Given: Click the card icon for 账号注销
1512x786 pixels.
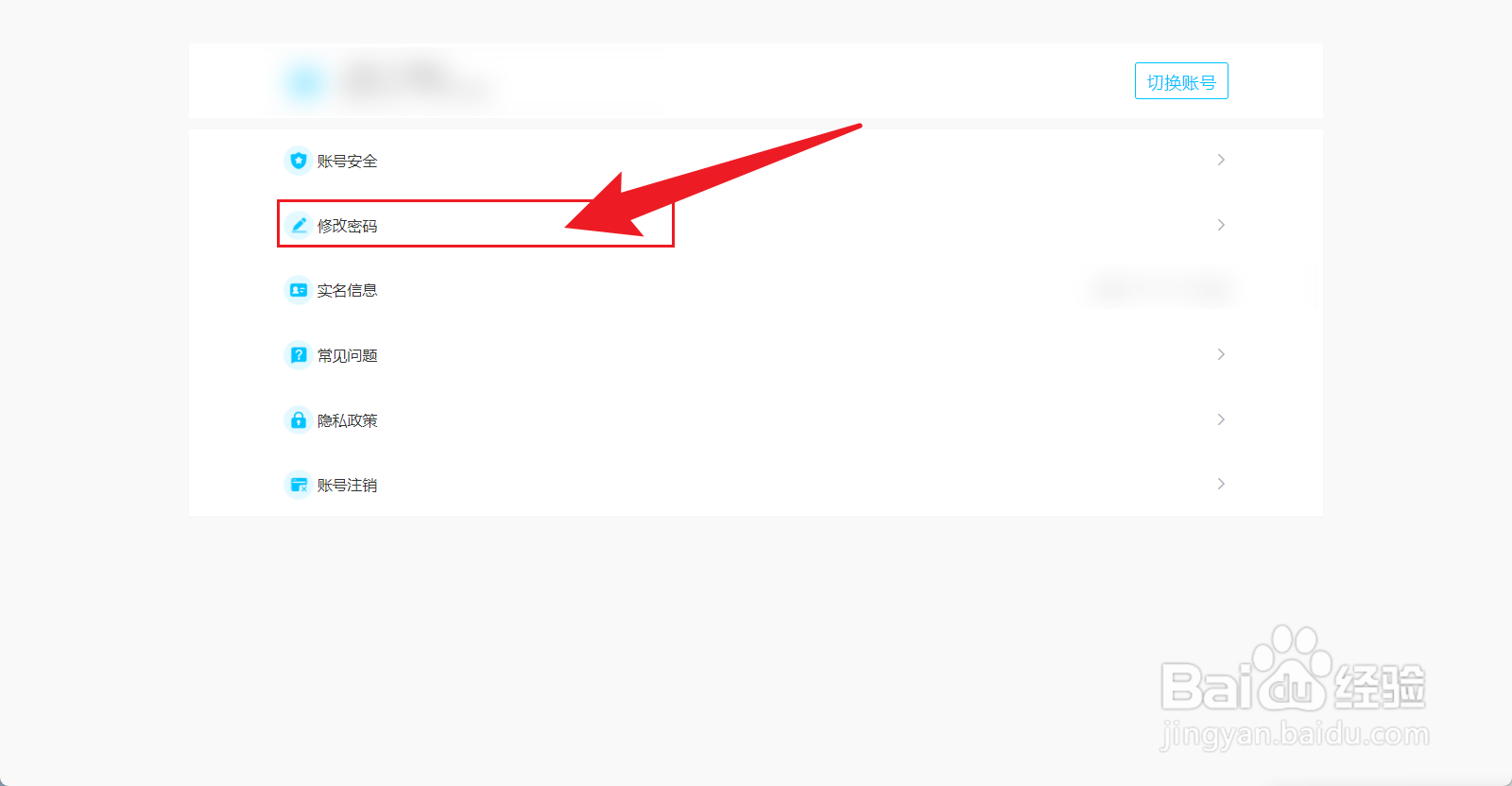Looking at the screenshot, I should (298, 485).
